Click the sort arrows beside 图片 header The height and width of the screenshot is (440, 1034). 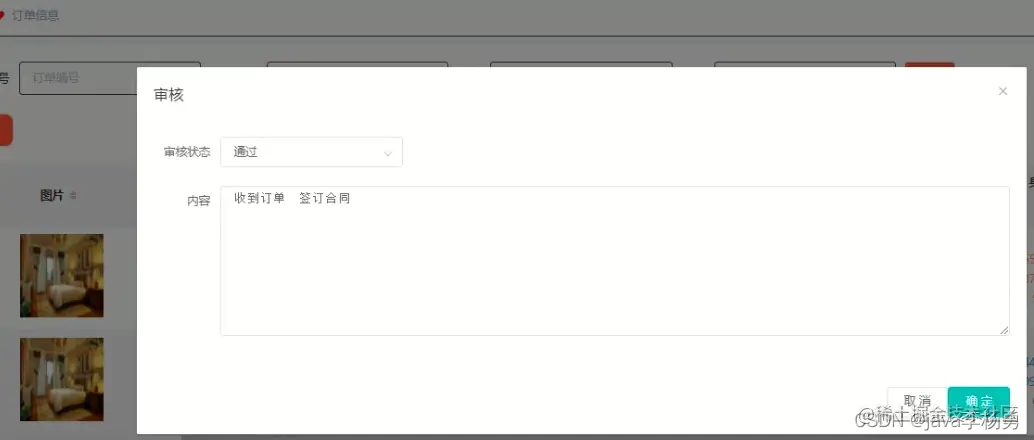coord(73,196)
